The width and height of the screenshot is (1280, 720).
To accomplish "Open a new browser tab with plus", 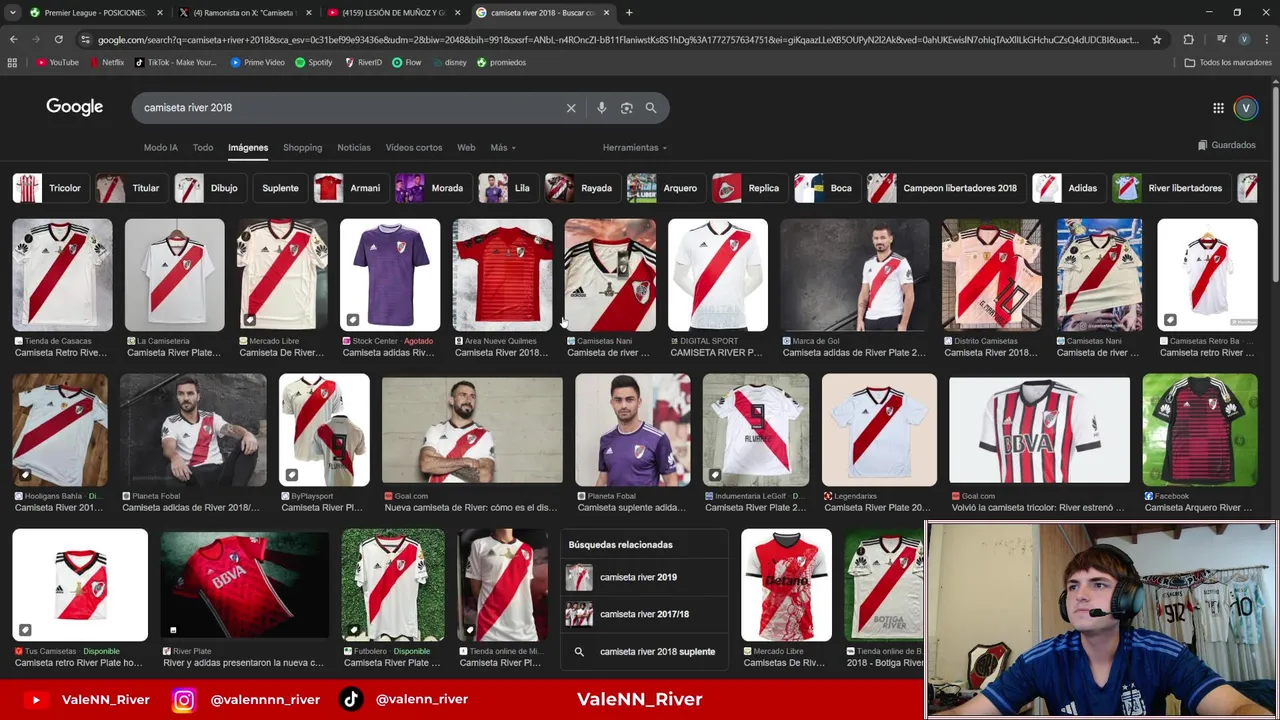I will [x=629, y=13].
